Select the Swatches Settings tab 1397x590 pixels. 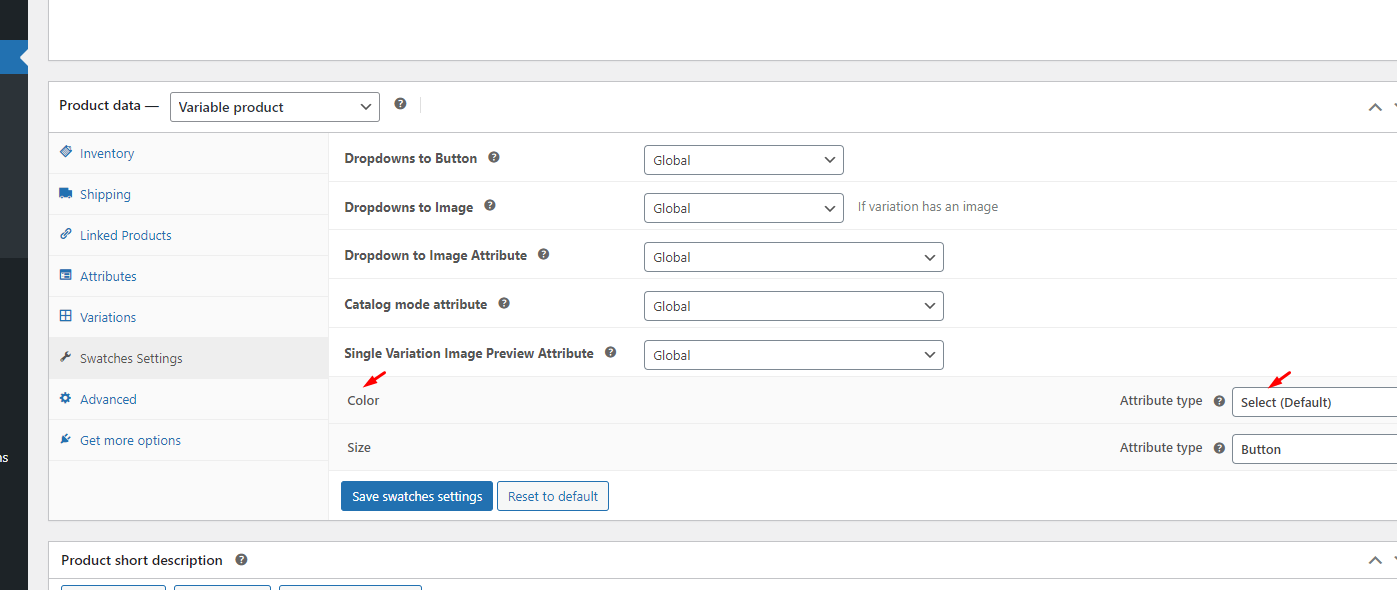[188, 358]
